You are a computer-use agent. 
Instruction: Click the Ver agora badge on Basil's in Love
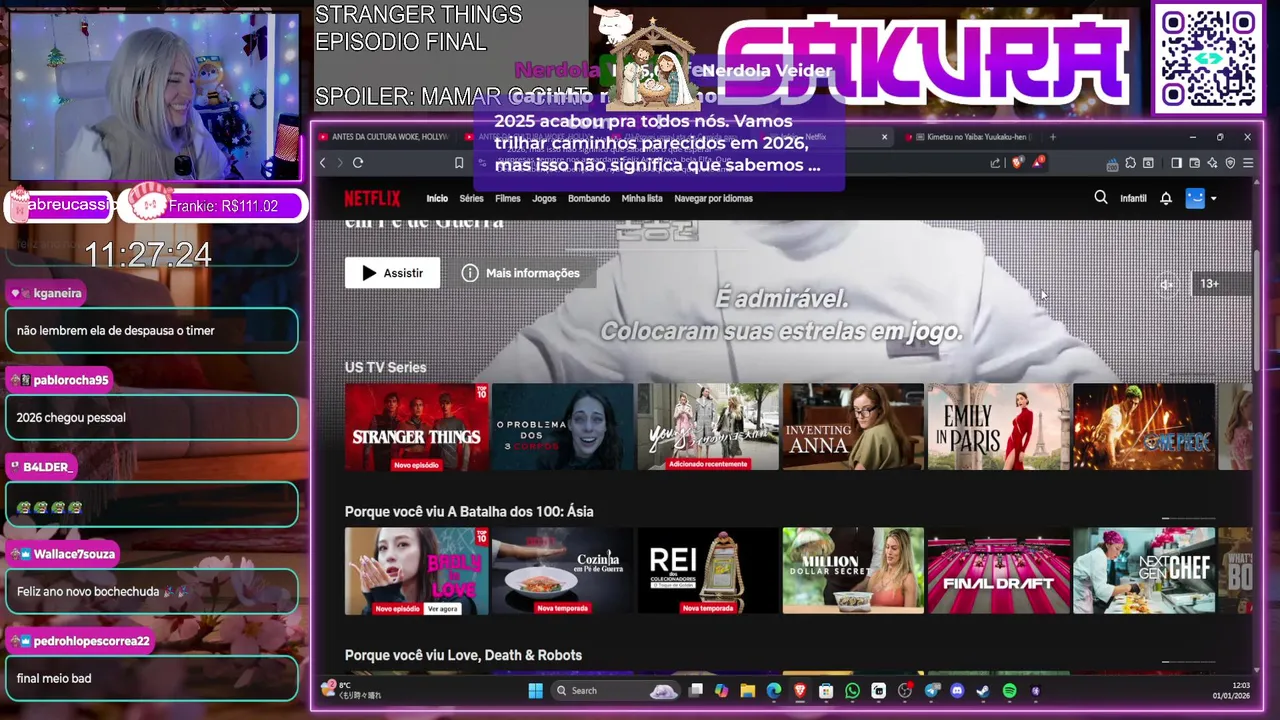(442, 608)
